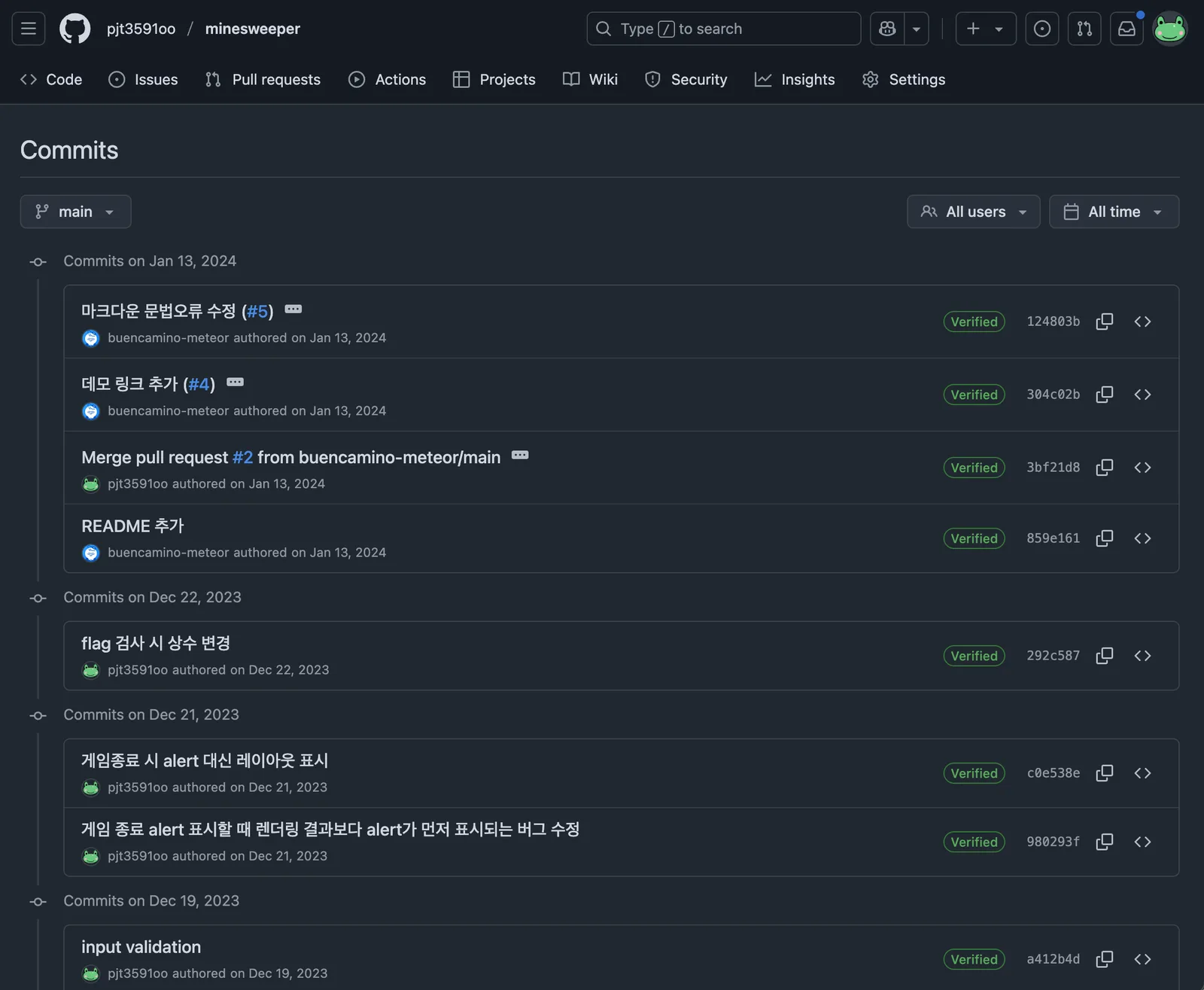
Task: Copy full SHA for commit 304c02b
Action: pos(1105,394)
